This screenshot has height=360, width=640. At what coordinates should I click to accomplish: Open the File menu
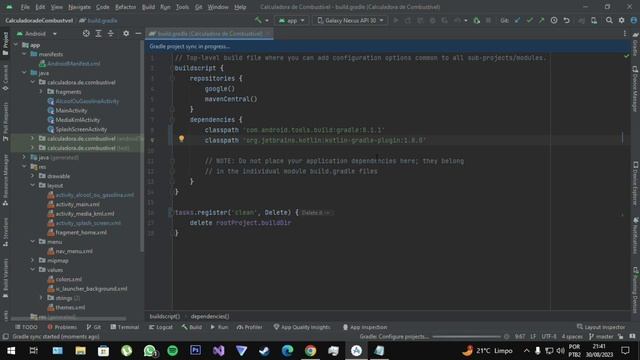coord(25,7)
